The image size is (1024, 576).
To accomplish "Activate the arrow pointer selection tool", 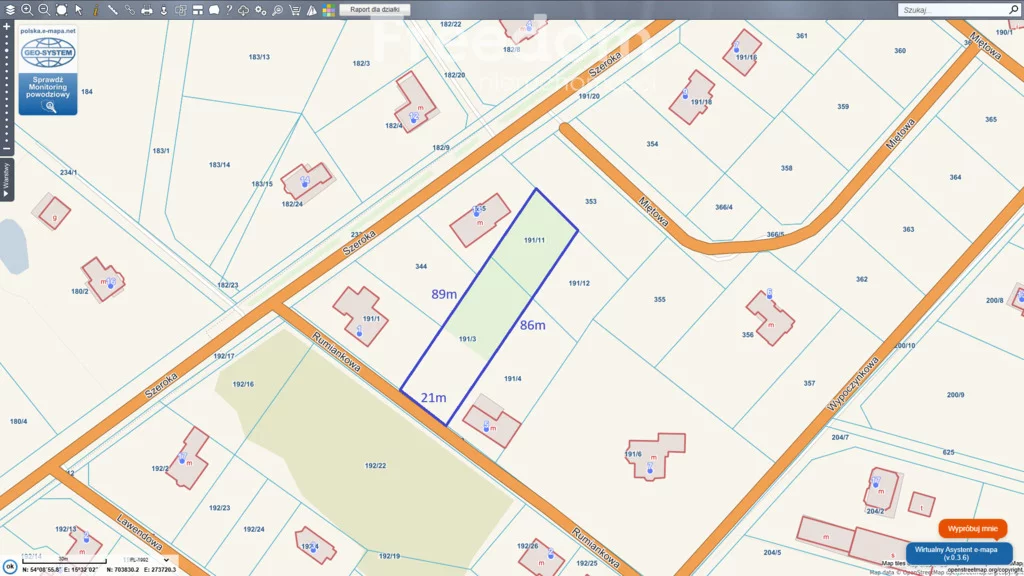I will click(x=78, y=9).
